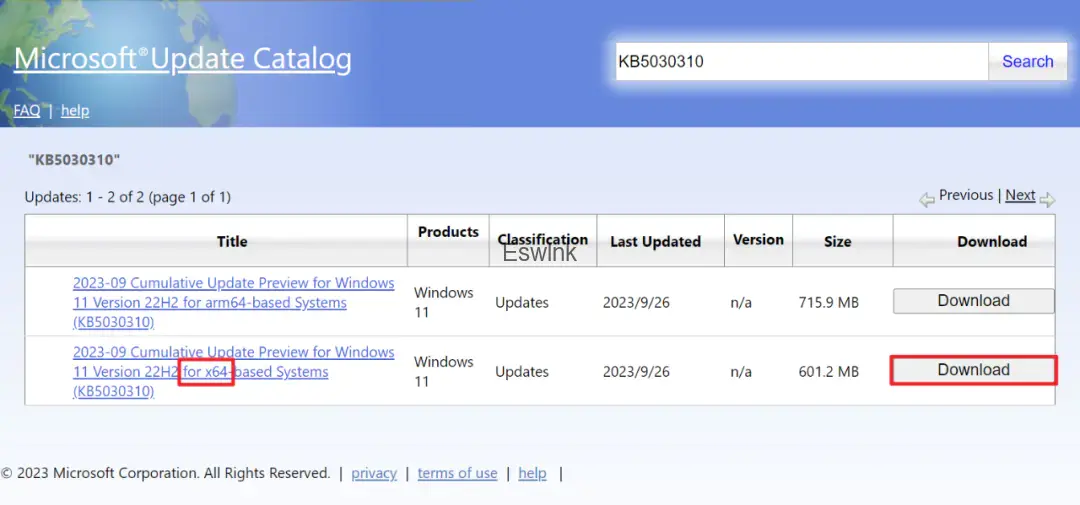The image size is (1080, 505).
Task: Open the terms of use footer link
Action: pyautogui.click(x=457, y=473)
